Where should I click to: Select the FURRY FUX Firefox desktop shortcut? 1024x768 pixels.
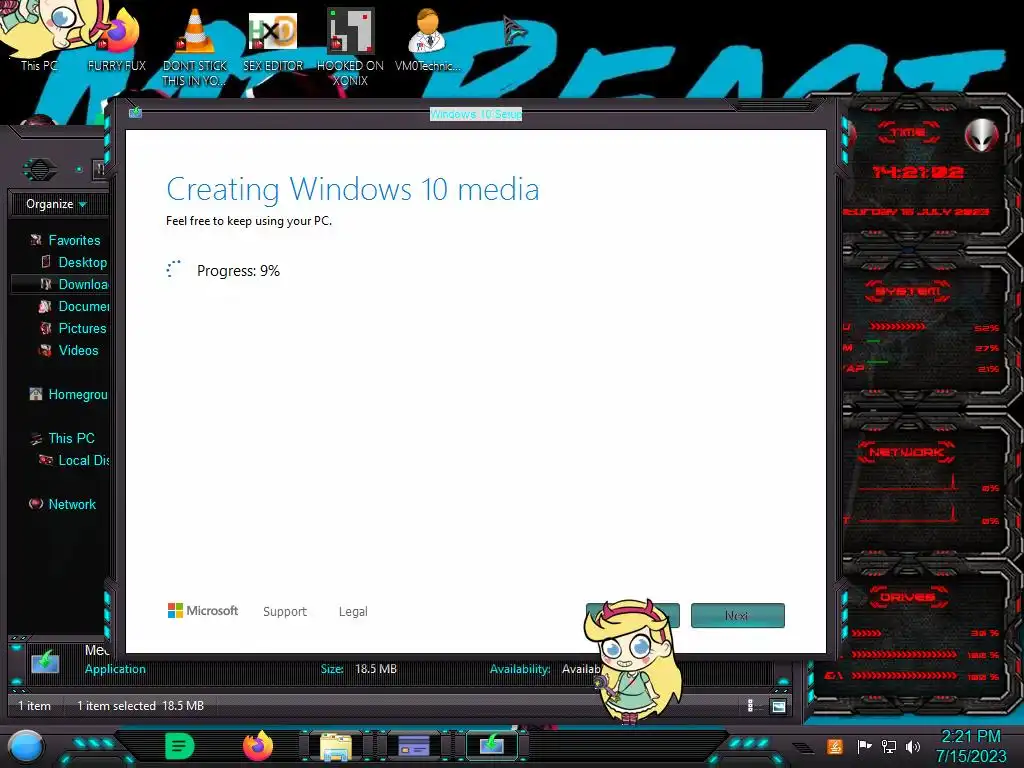117,40
